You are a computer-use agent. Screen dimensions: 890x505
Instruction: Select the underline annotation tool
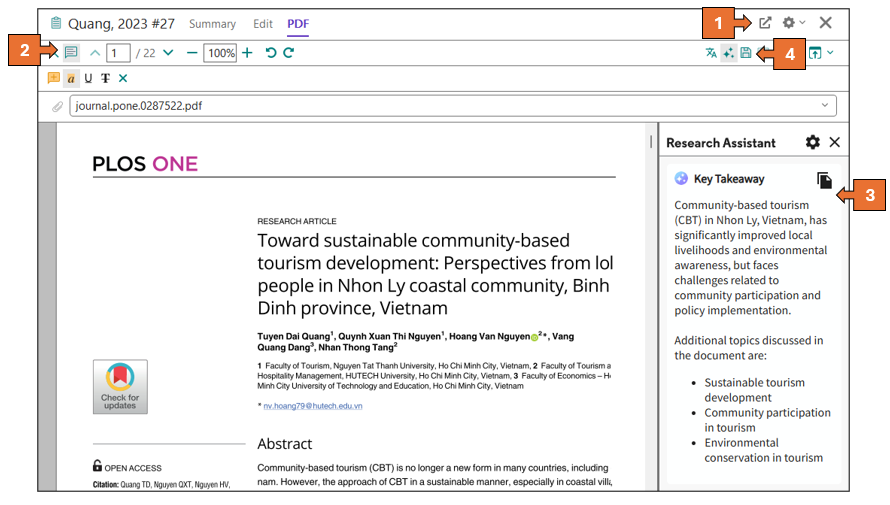click(x=88, y=78)
